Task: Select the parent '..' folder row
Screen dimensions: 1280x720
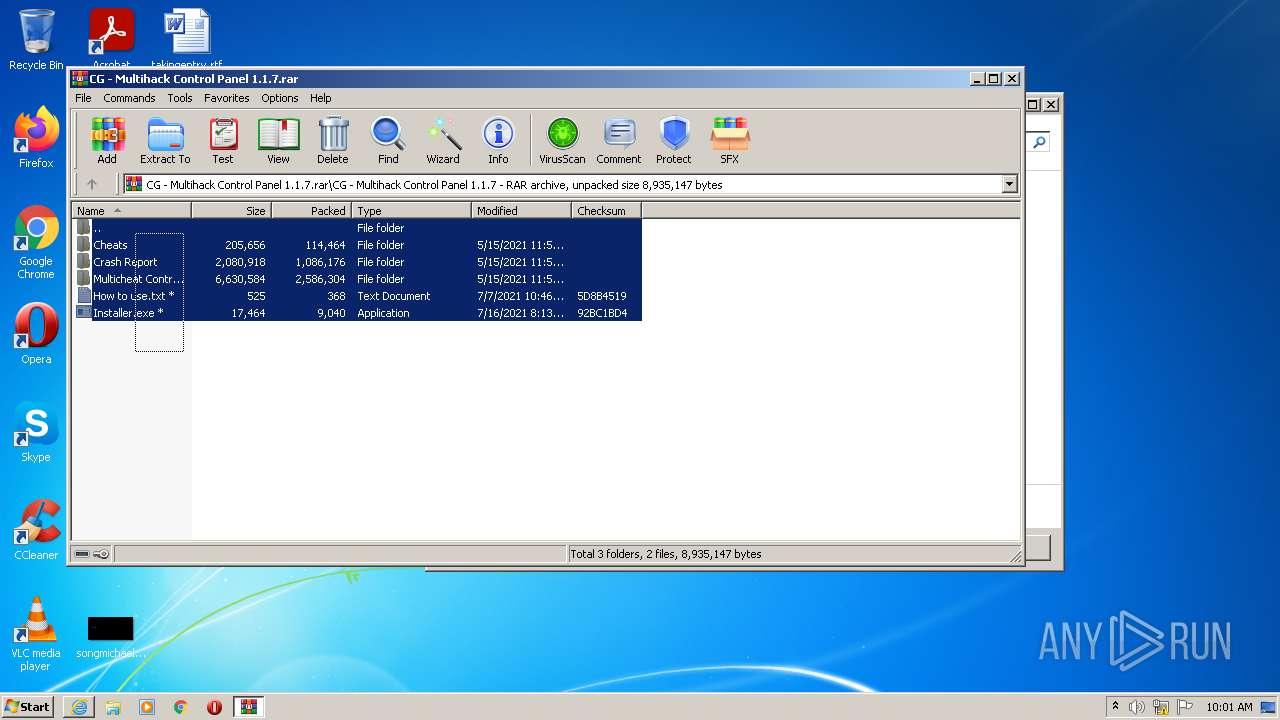Action: (x=357, y=228)
